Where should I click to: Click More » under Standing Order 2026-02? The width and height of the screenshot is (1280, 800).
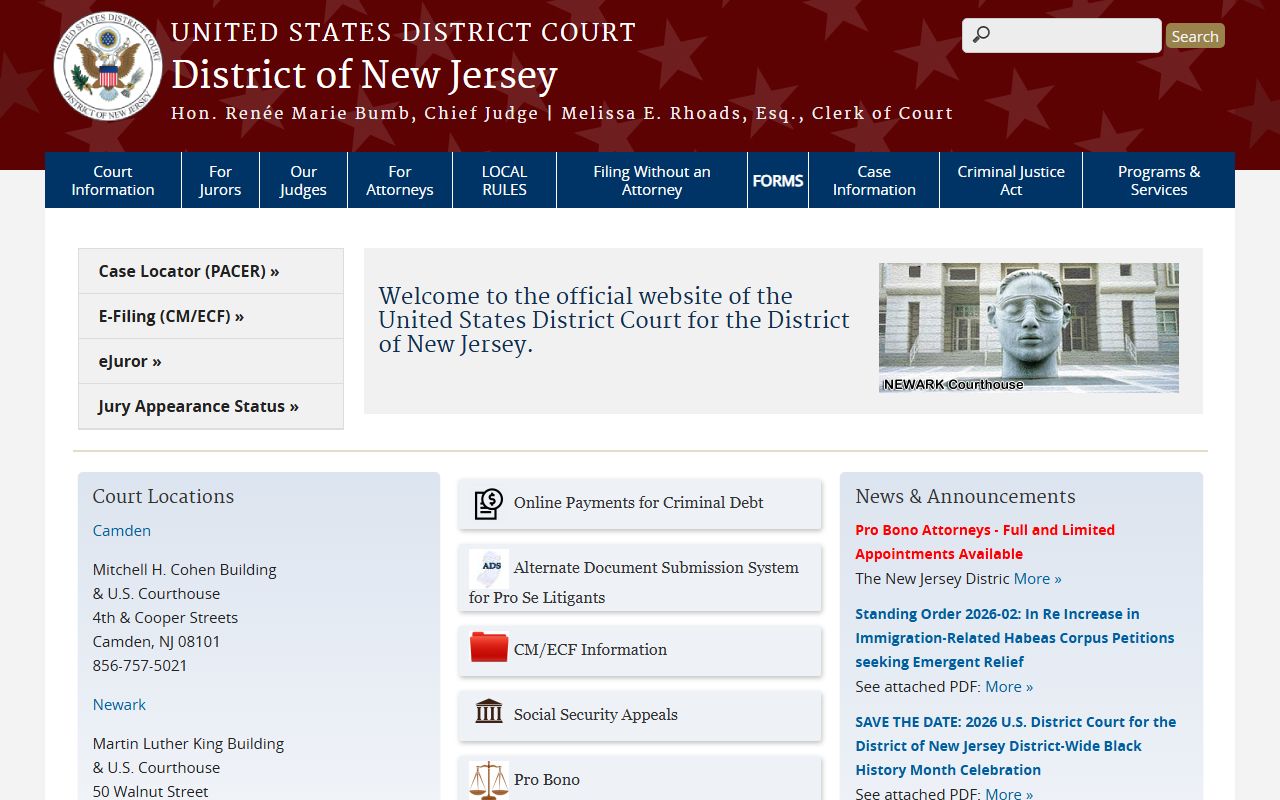pyautogui.click(x=1009, y=686)
